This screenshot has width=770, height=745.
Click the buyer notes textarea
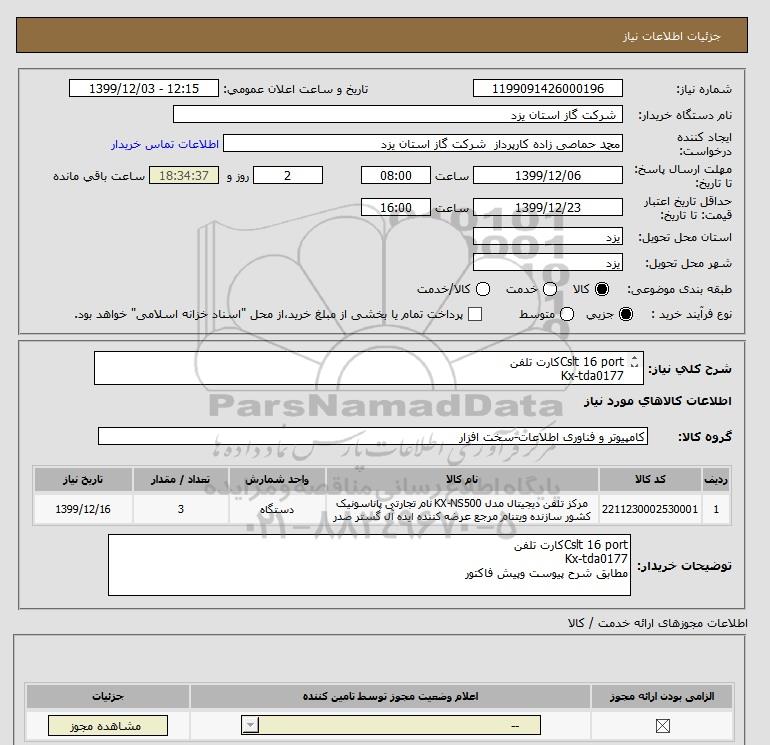[369, 565]
